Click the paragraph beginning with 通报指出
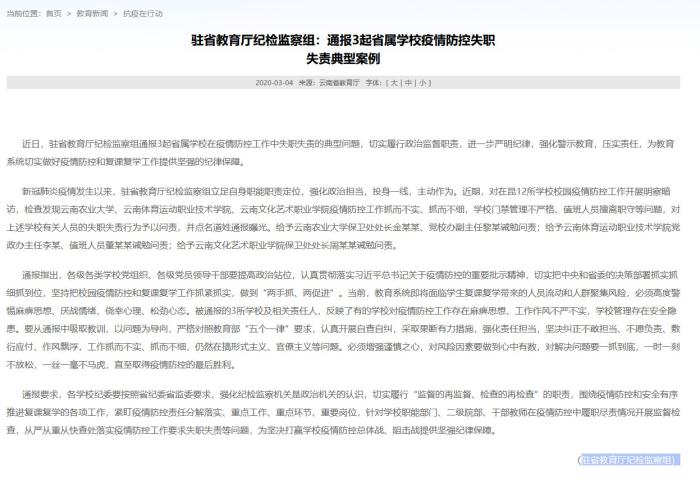This screenshot has height=481, width=700. point(350,319)
